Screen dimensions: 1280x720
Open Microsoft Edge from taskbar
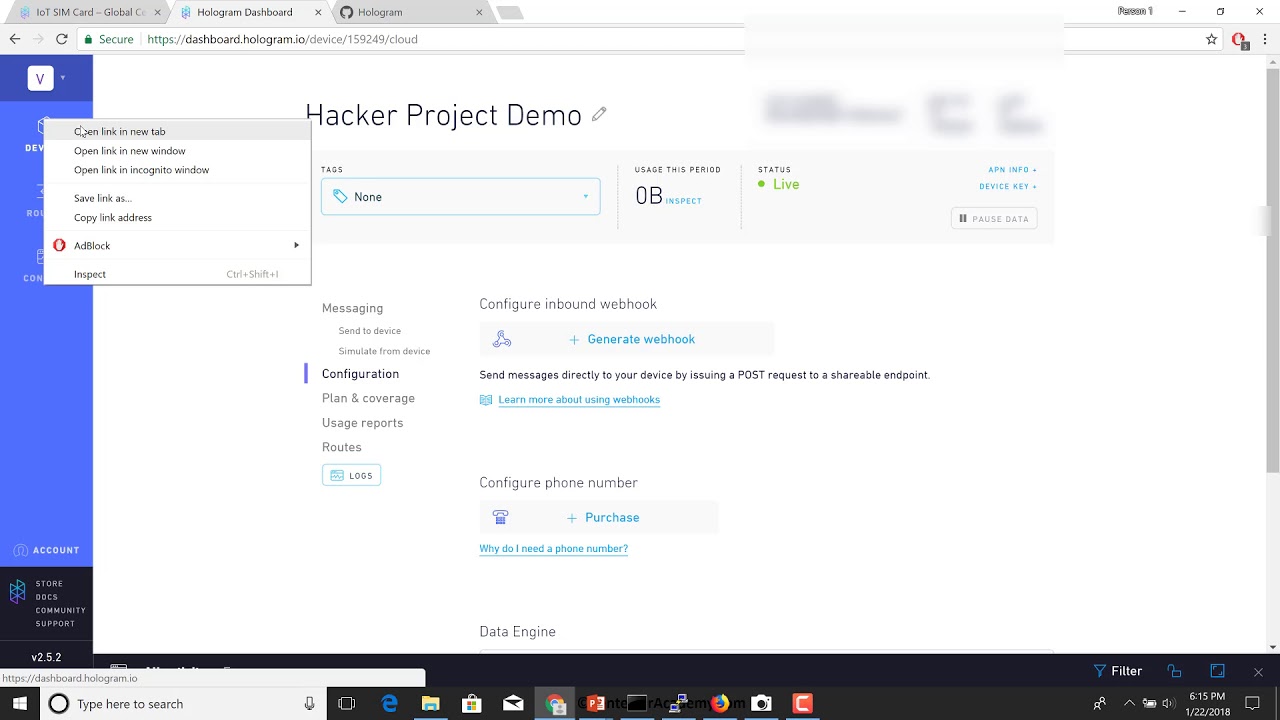click(x=389, y=704)
